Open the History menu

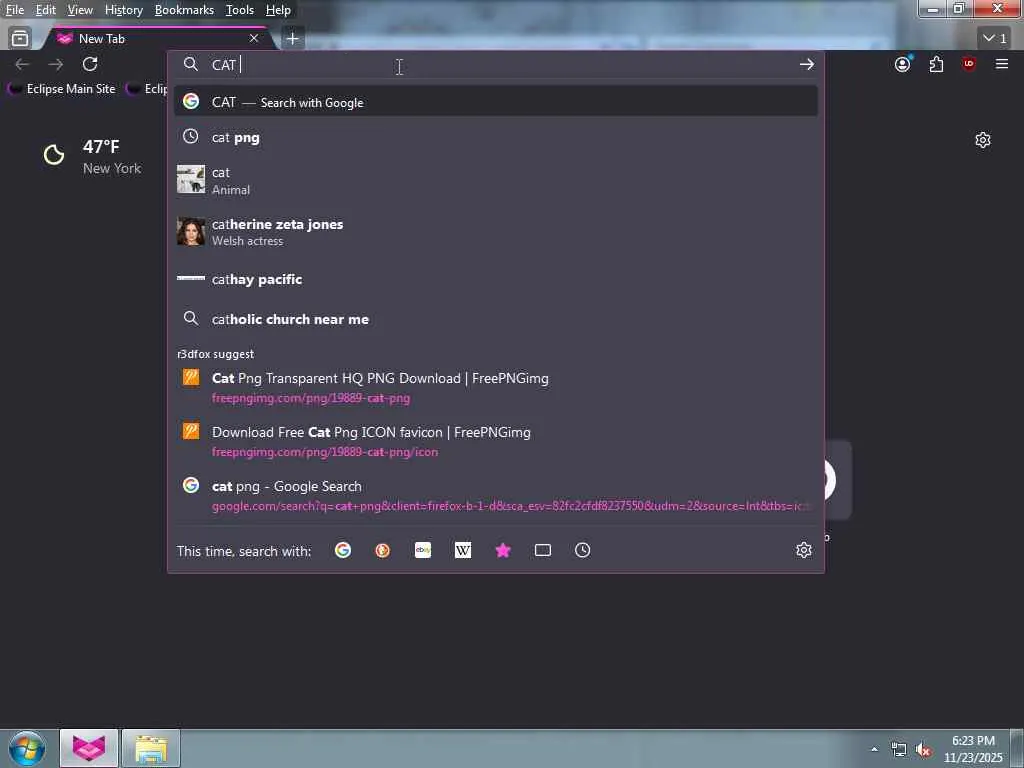[123, 10]
